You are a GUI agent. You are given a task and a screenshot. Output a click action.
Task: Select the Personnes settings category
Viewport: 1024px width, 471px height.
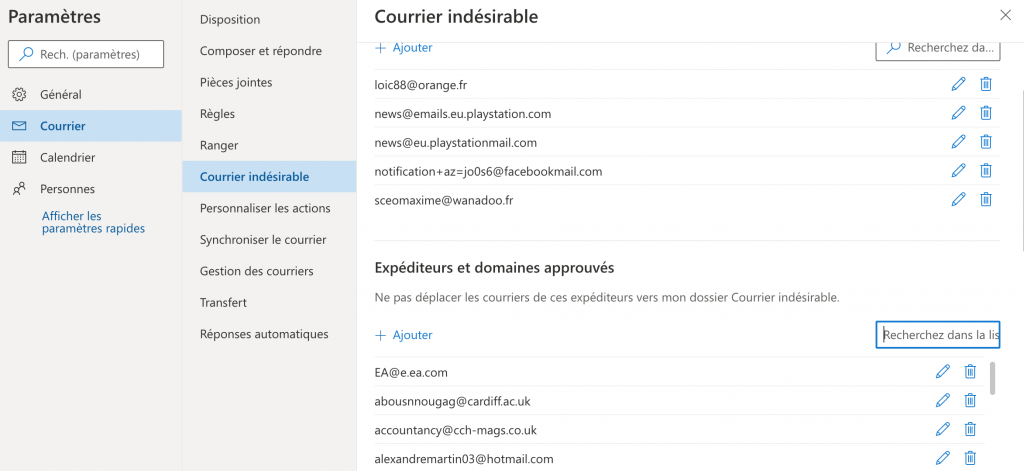pyautogui.click(x=67, y=189)
